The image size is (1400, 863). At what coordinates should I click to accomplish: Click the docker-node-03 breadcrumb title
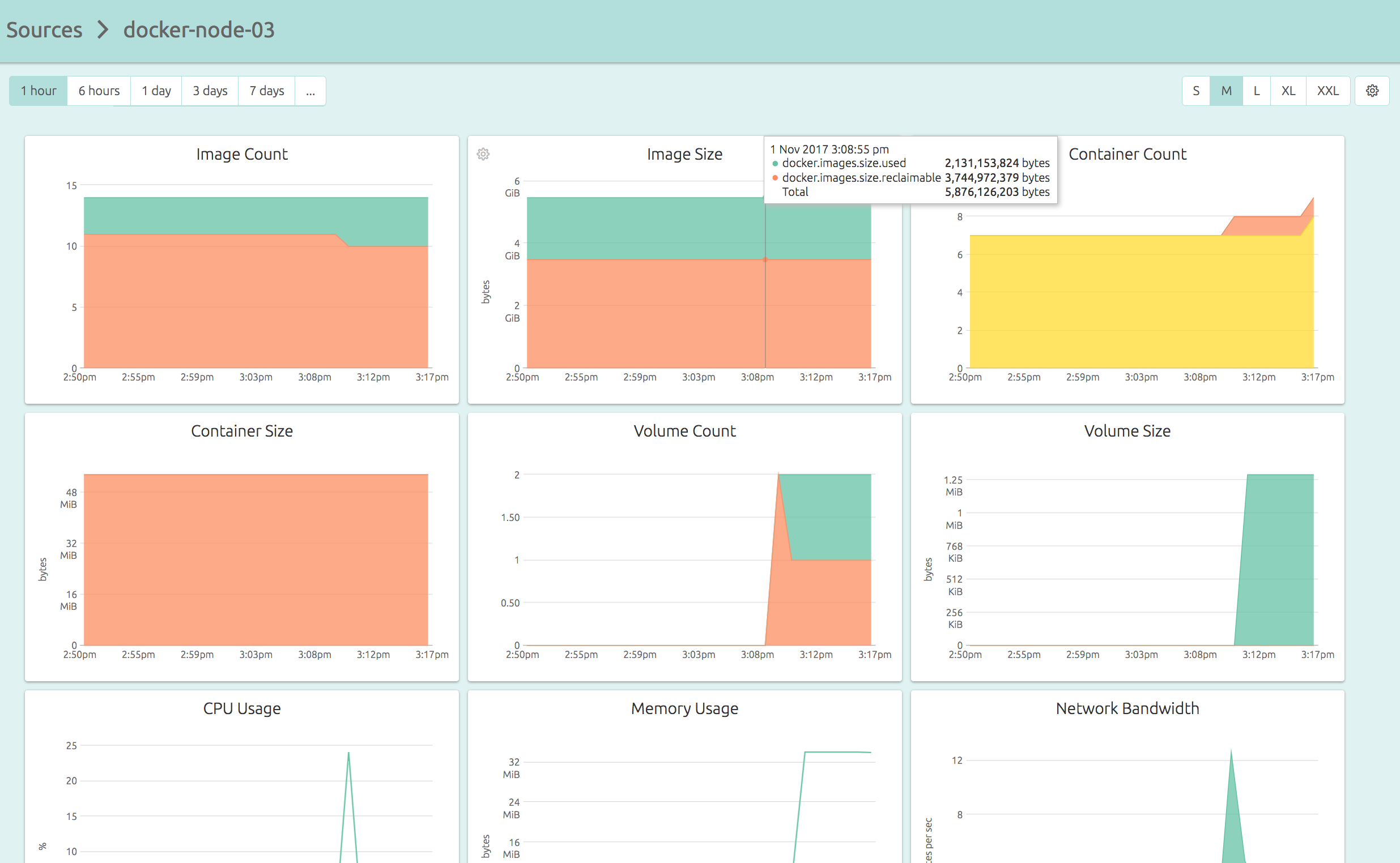199,29
